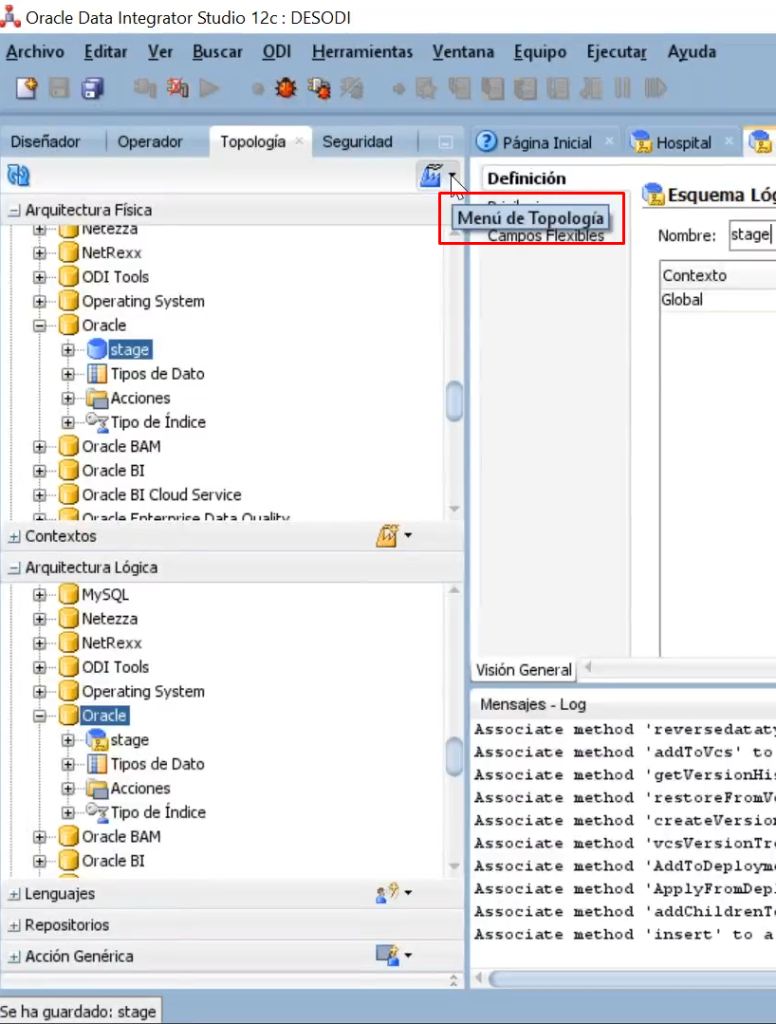Click the Tipo de Índice key icon in Arquitectura Física
This screenshot has height=1024, width=776.
pos(97,422)
